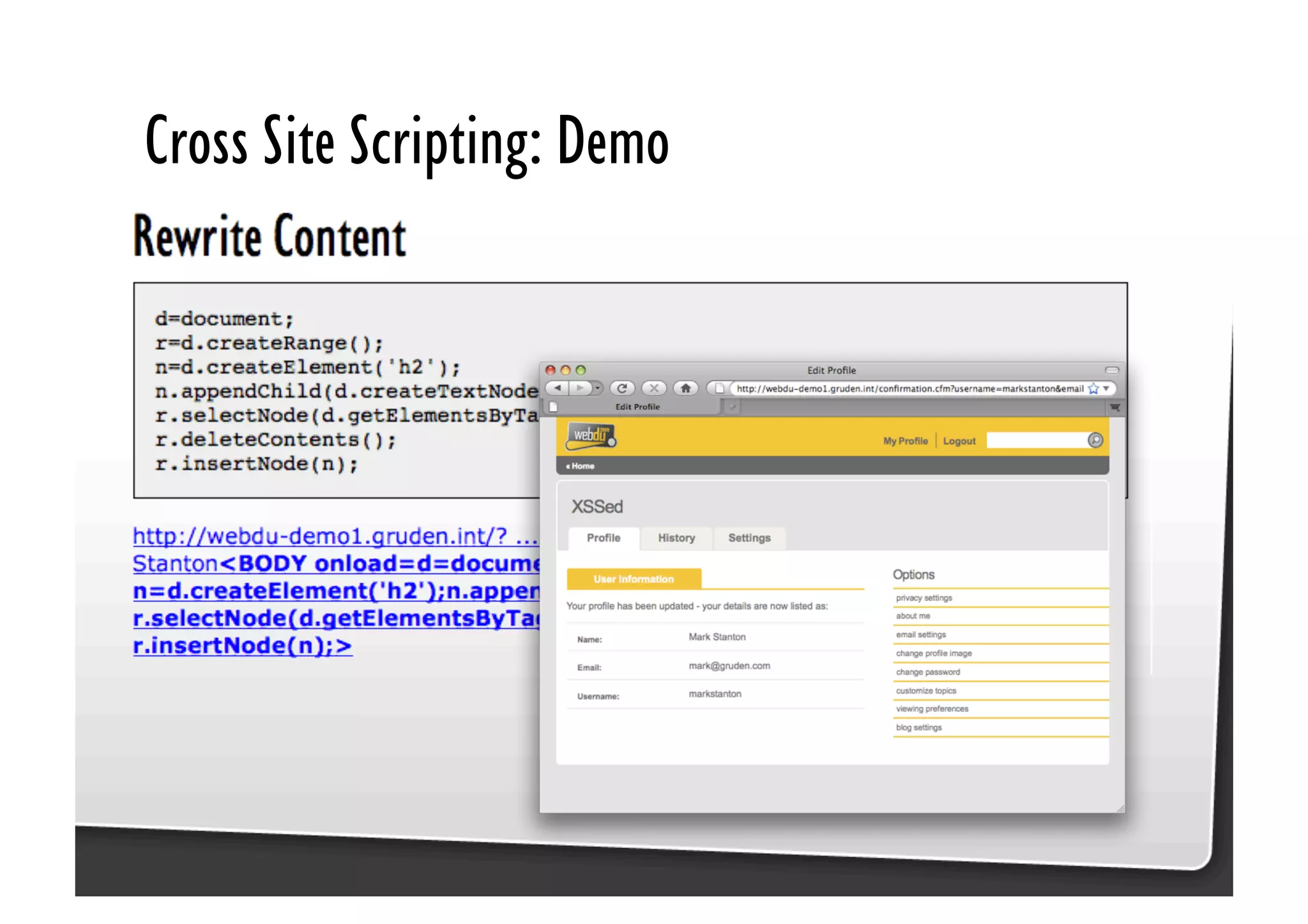Click the Stop loading X button
The height and width of the screenshot is (924, 1308).
[653, 388]
